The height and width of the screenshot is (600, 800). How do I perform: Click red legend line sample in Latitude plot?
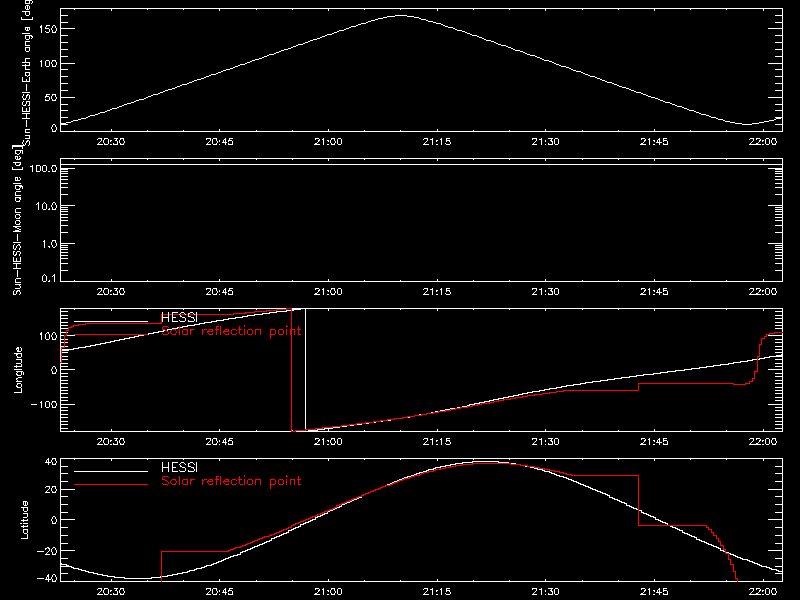point(111,484)
